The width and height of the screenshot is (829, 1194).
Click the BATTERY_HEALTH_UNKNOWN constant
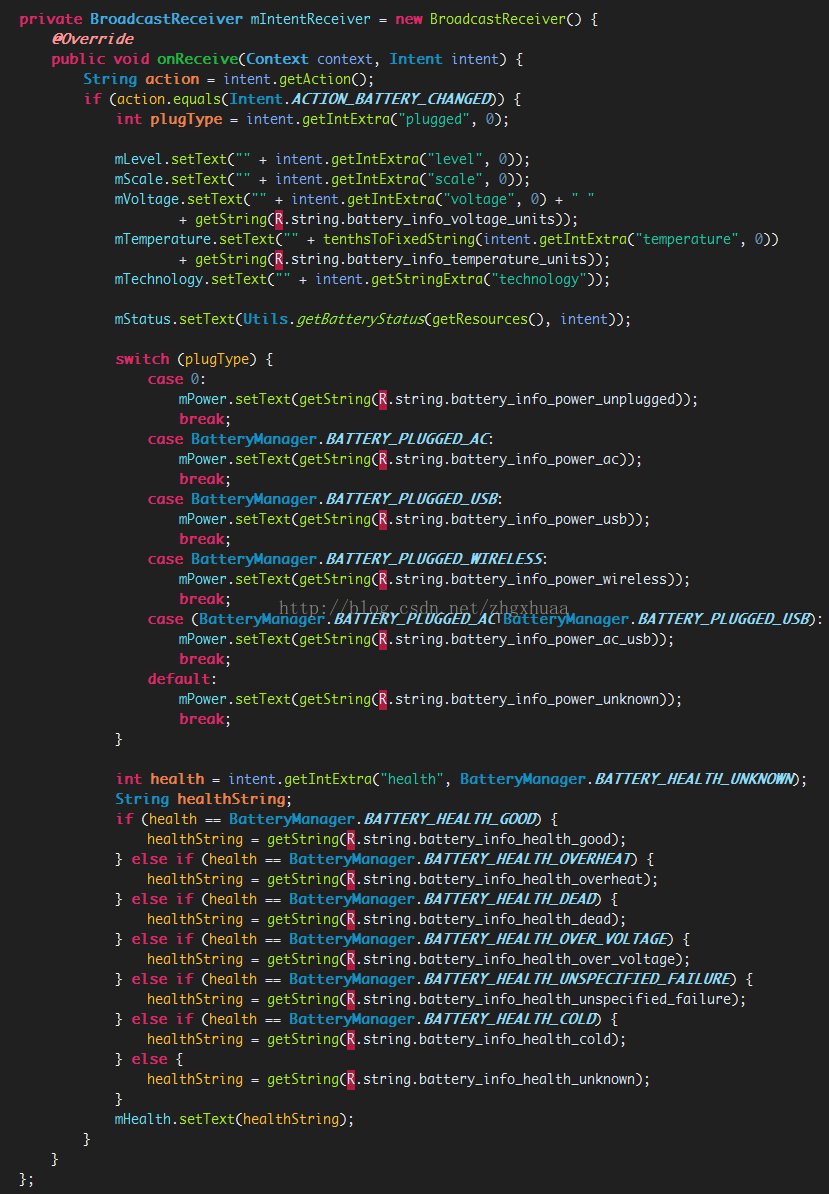pos(693,779)
